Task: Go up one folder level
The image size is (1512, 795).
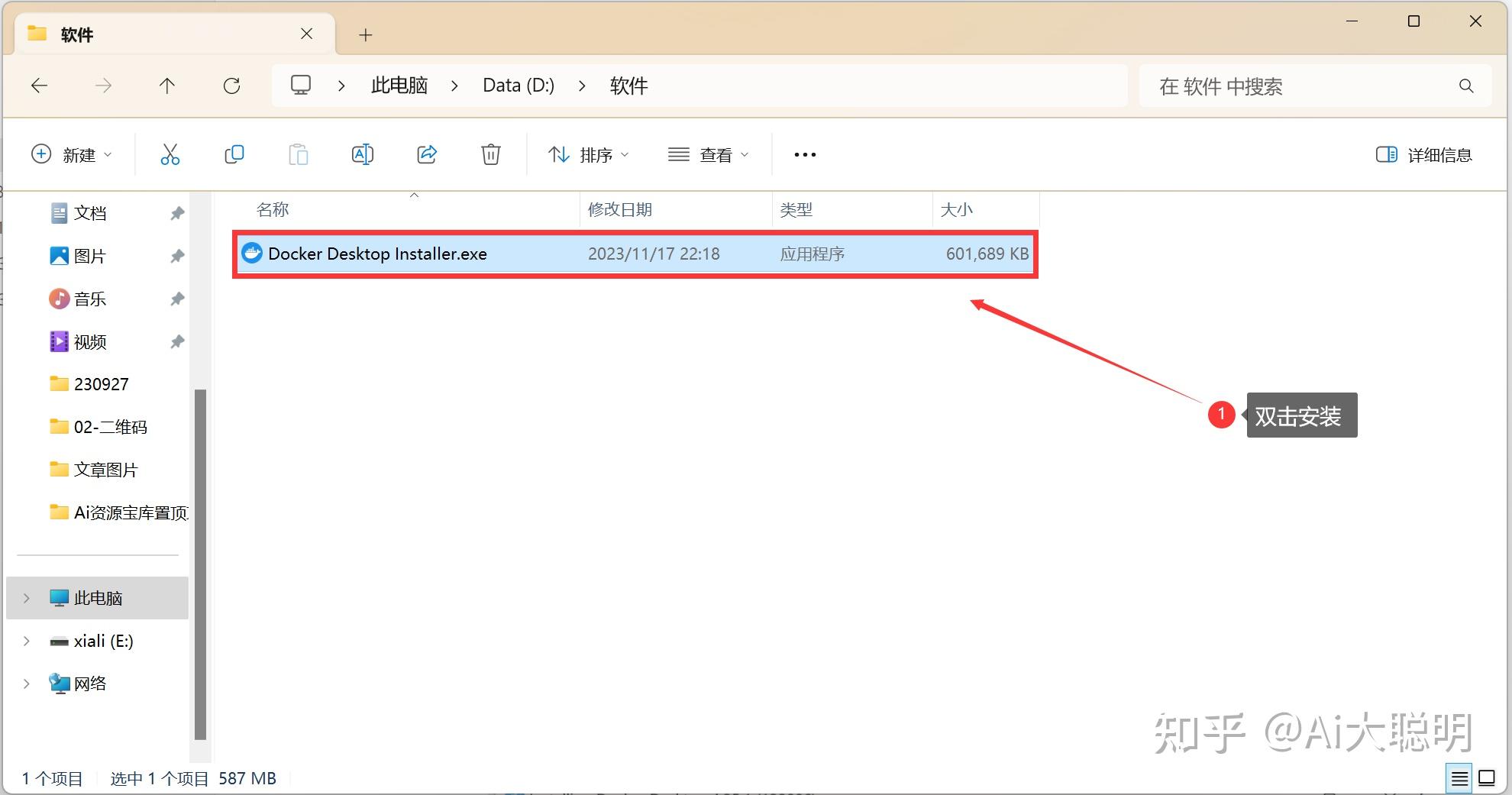Action: coord(167,86)
